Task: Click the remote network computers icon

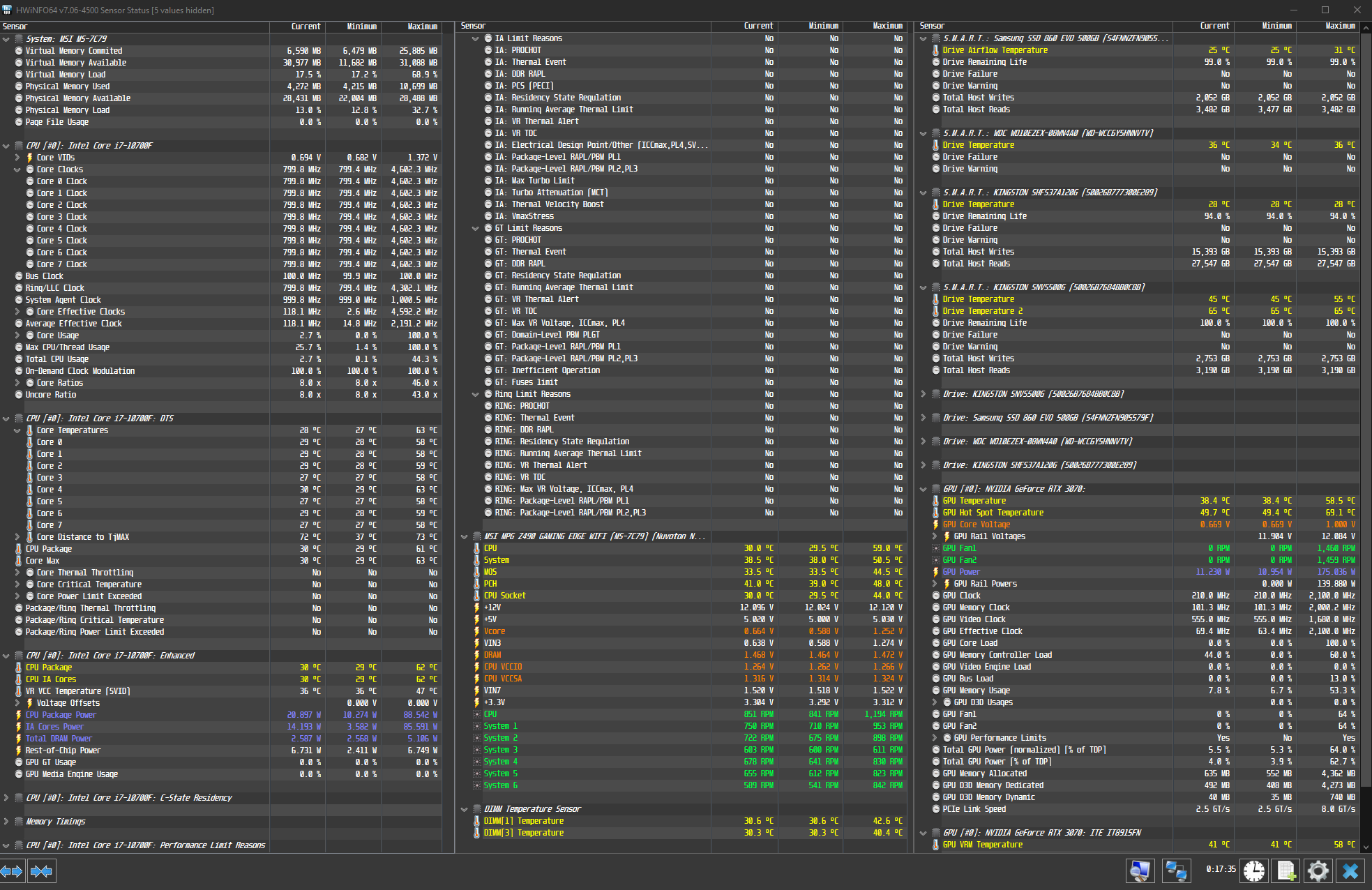Action: point(1176,871)
